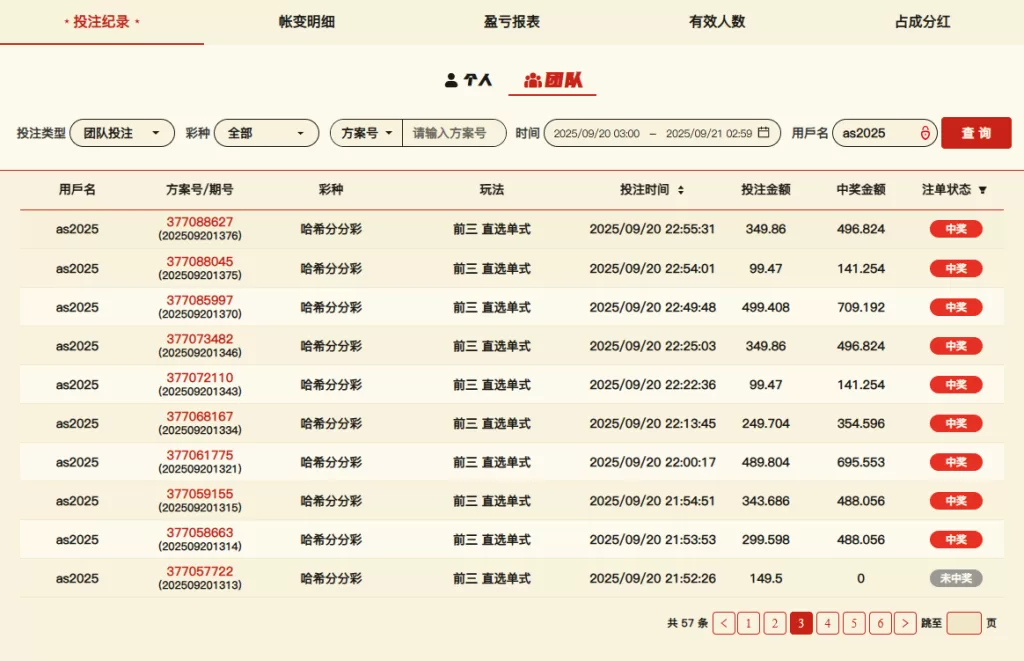Go to next page with right arrow
Screen dimensions: 1024x661
[x=905, y=623]
